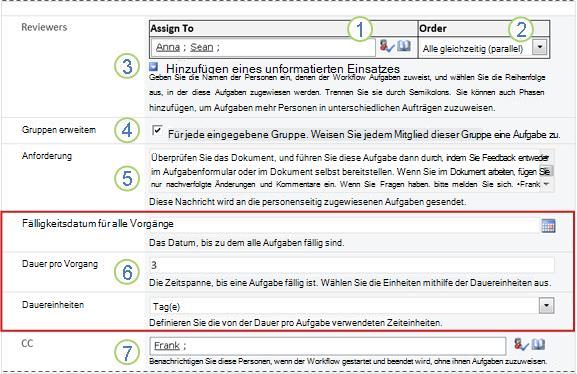Click the check names icon beside Assign To

[386, 46]
